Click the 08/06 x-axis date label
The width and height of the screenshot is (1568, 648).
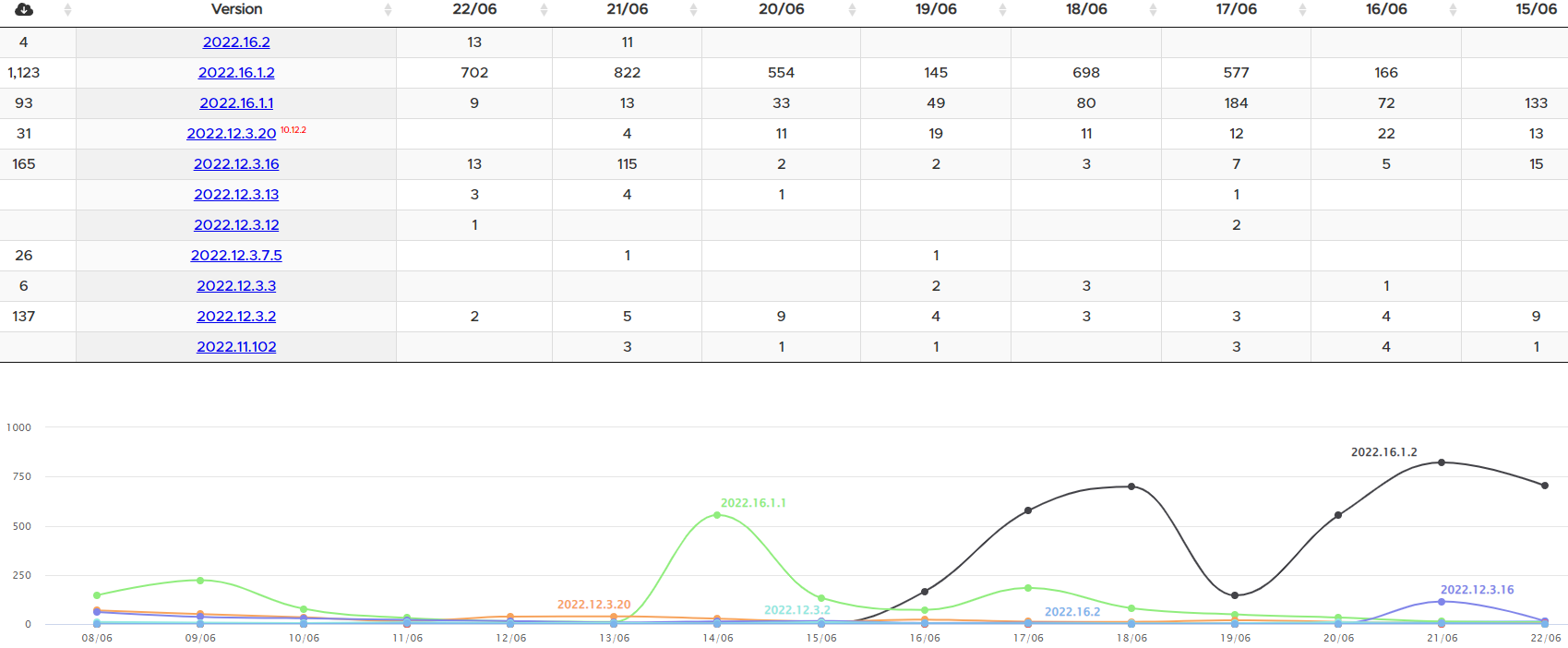tap(97, 638)
